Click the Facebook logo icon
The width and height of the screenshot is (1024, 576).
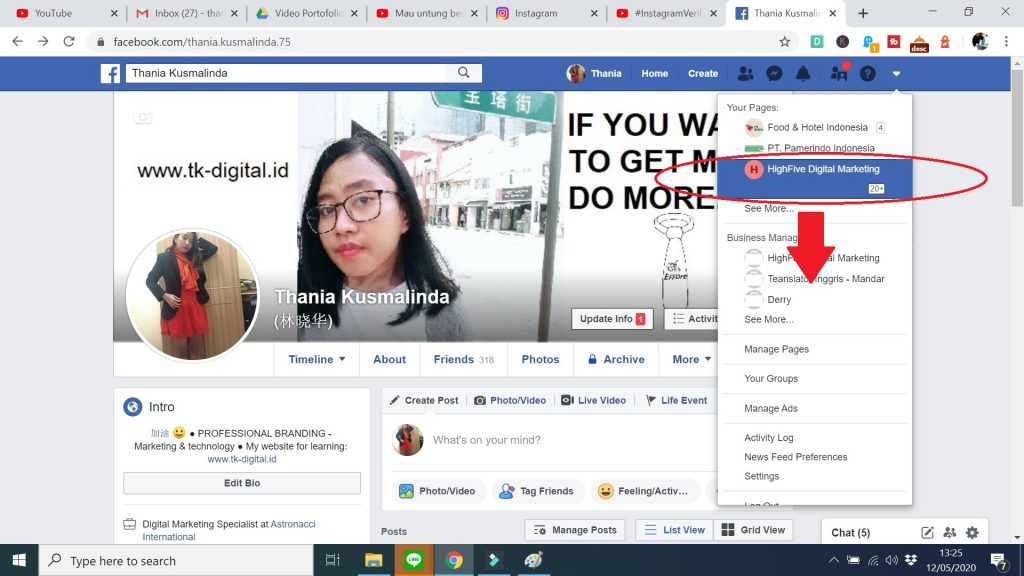coord(111,73)
